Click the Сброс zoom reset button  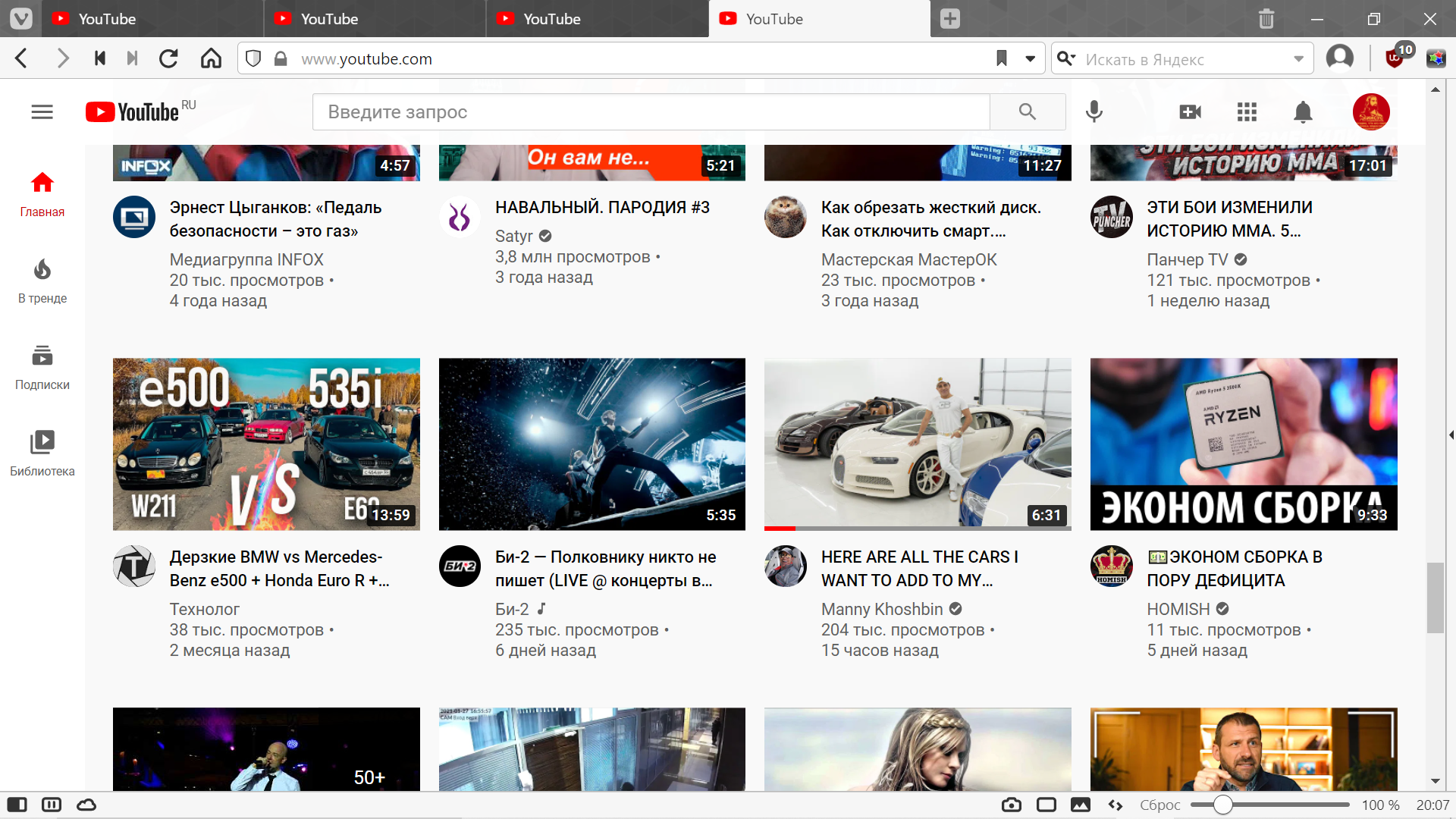point(1159,805)
